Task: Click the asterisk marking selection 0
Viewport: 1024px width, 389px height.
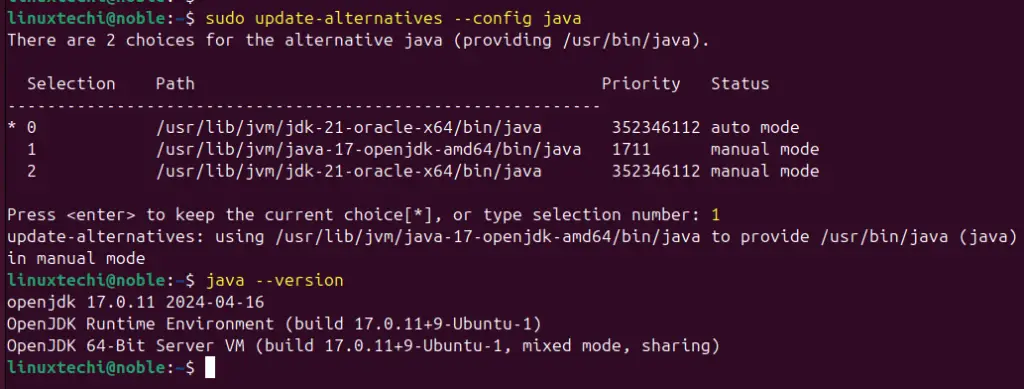Action: pos(12,128)
